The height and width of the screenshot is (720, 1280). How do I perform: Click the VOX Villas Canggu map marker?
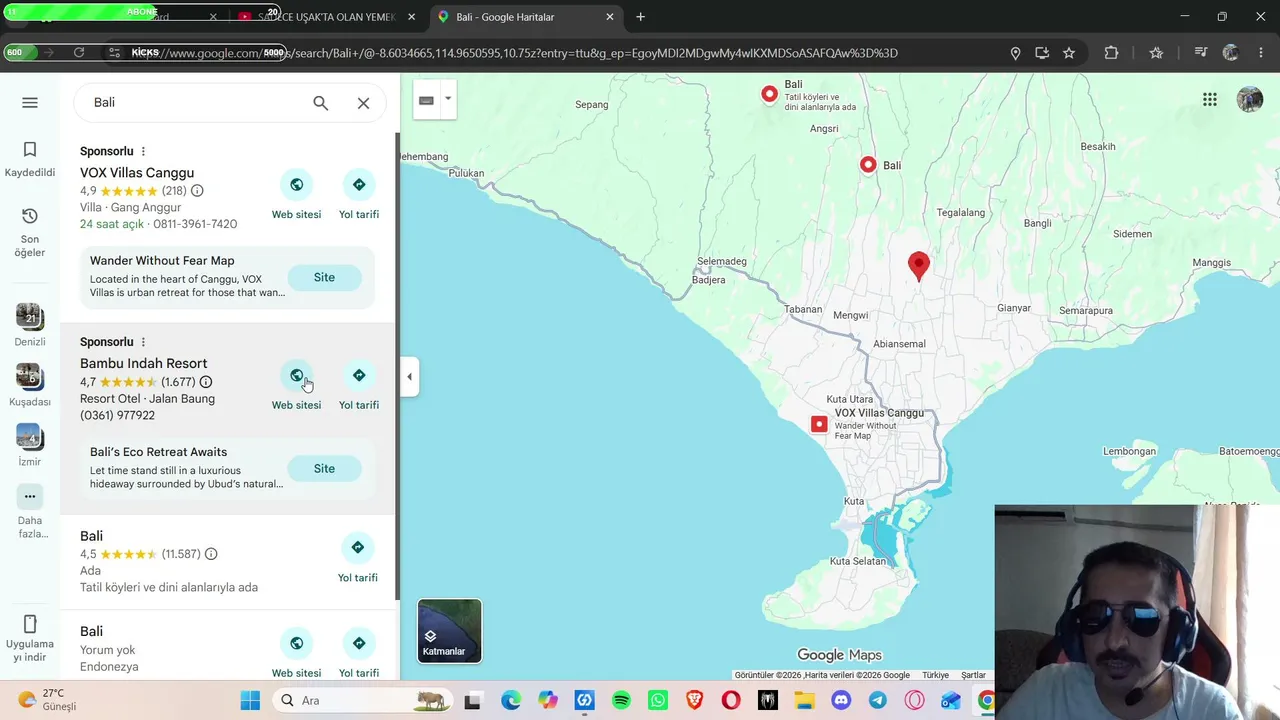[x=819, y=424]
